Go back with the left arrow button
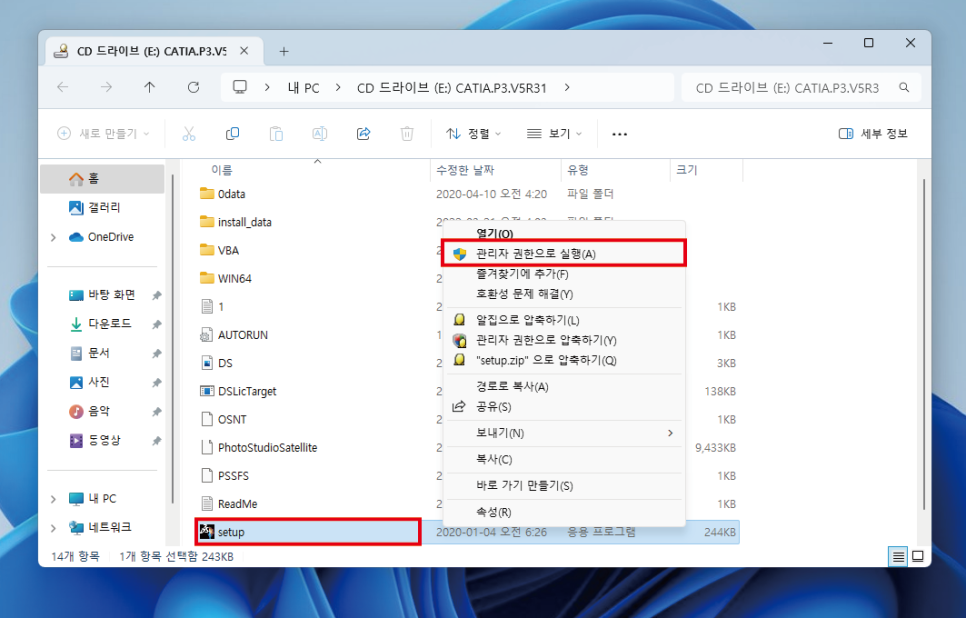Image resolution: width=966 pixels, height=618 pixels. pos(63,87)
